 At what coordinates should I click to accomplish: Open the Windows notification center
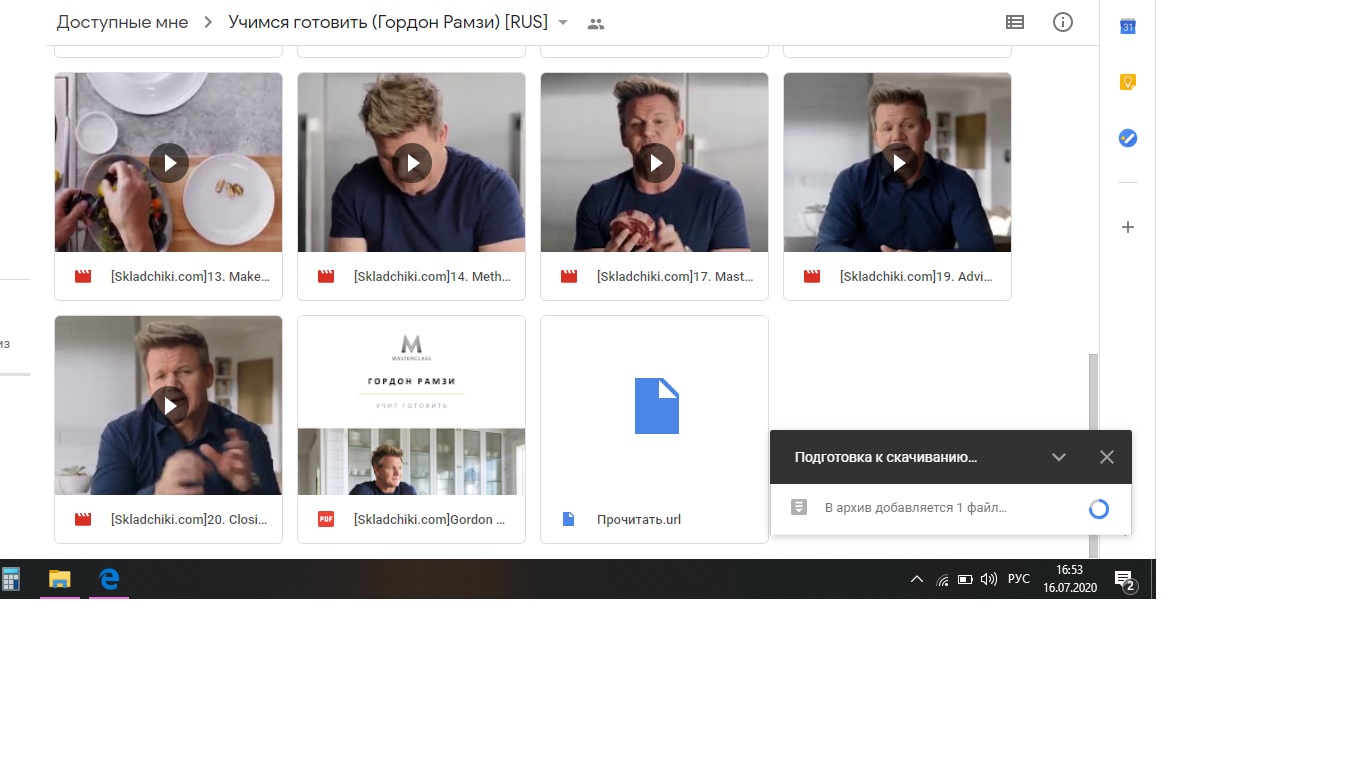(1124, 580)
